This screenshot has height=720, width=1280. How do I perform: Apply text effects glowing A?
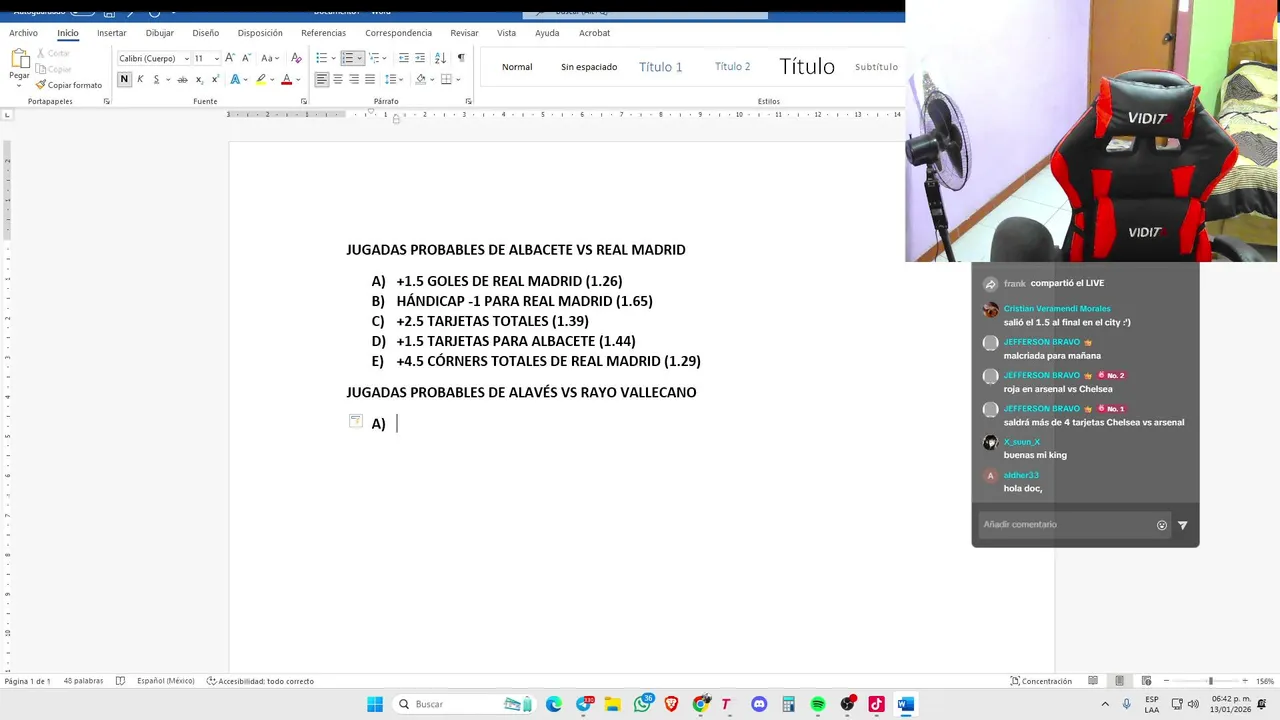235,79
